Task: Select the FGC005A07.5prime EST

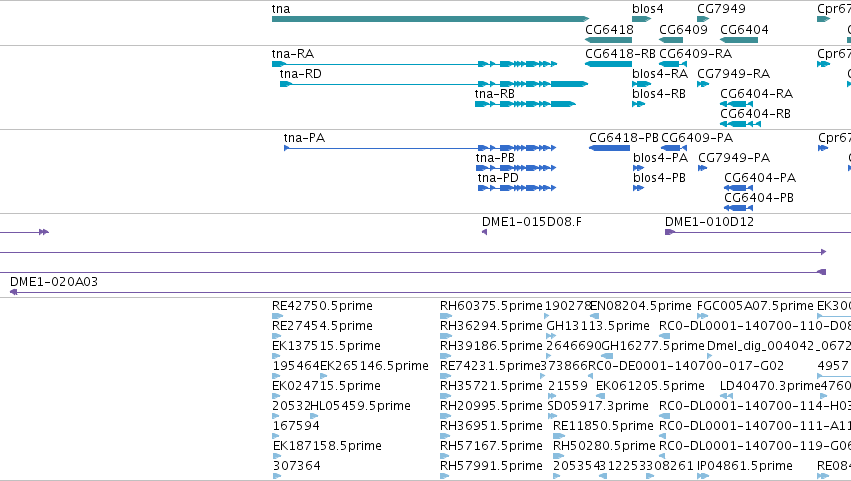Action: pyautogui.click(x=702, y=316)
